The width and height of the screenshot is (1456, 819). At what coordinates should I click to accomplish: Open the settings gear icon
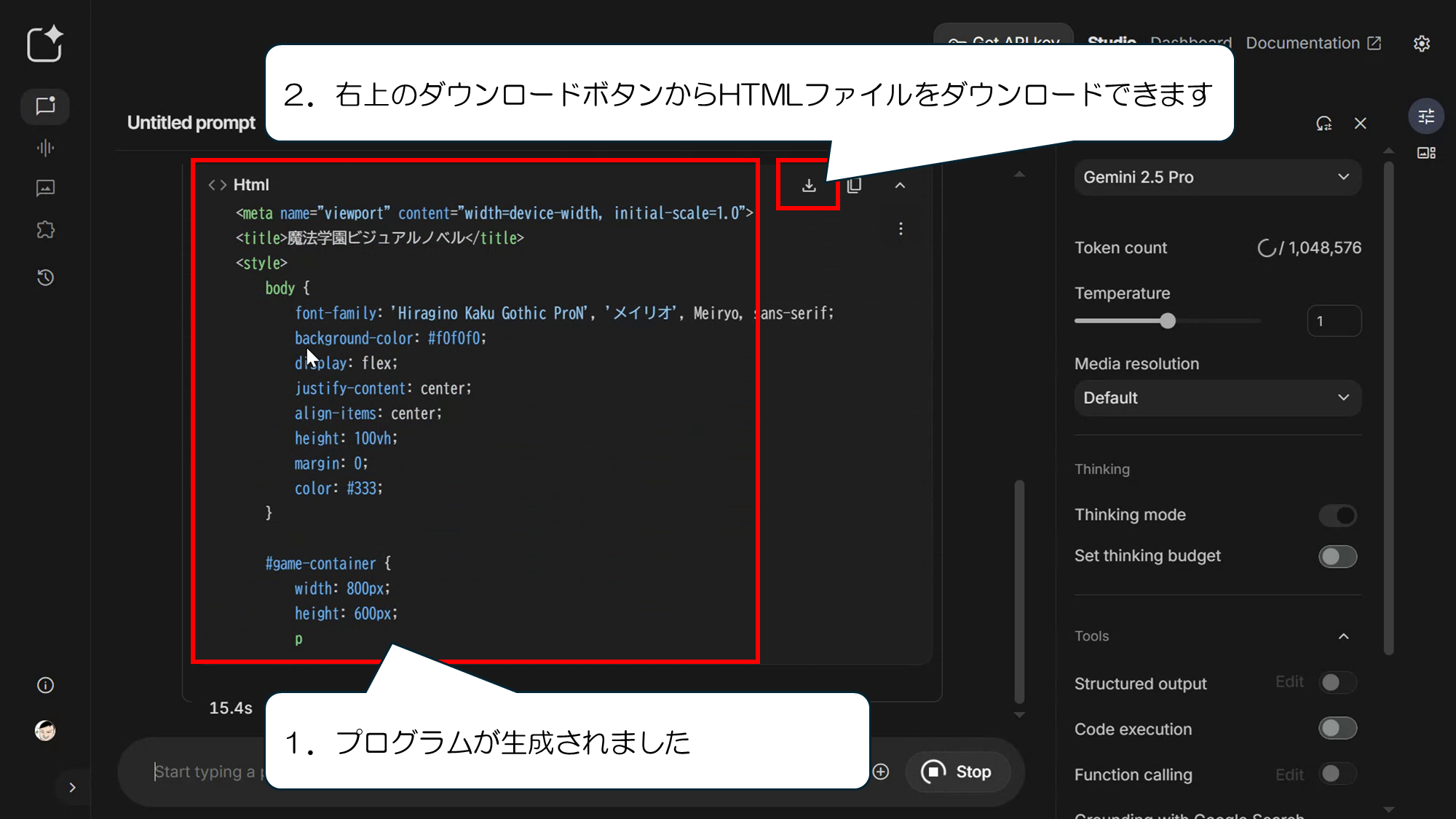pos(1421,44)
